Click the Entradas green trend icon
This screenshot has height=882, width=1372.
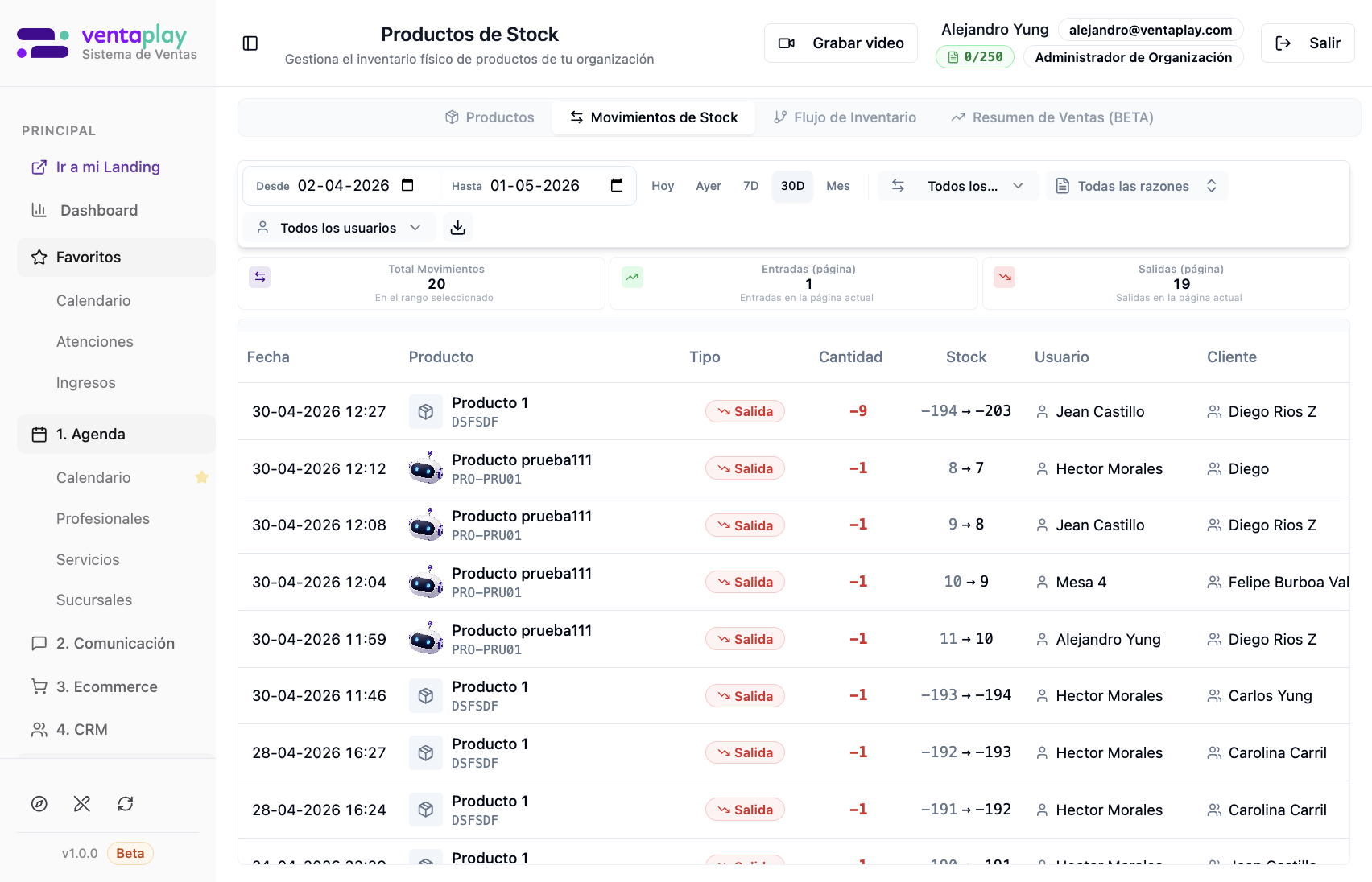(x=633, y=277)
